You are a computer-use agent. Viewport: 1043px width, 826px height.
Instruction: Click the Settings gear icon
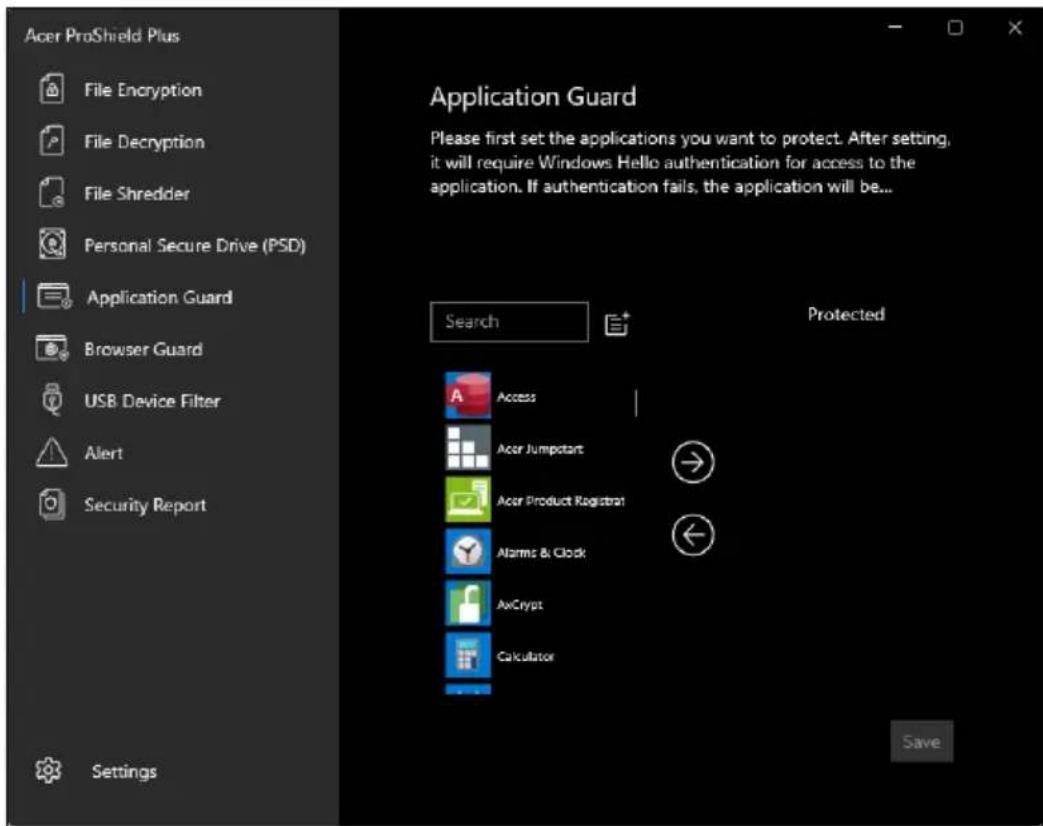[x=48, y=770]
